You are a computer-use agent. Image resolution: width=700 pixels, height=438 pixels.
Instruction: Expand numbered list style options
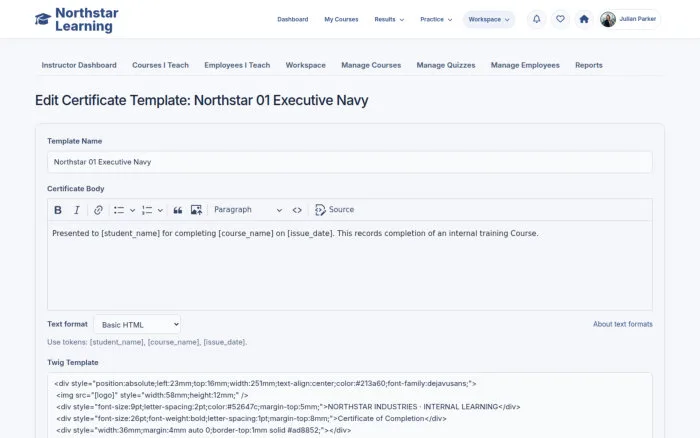click(x=160, y=210)
